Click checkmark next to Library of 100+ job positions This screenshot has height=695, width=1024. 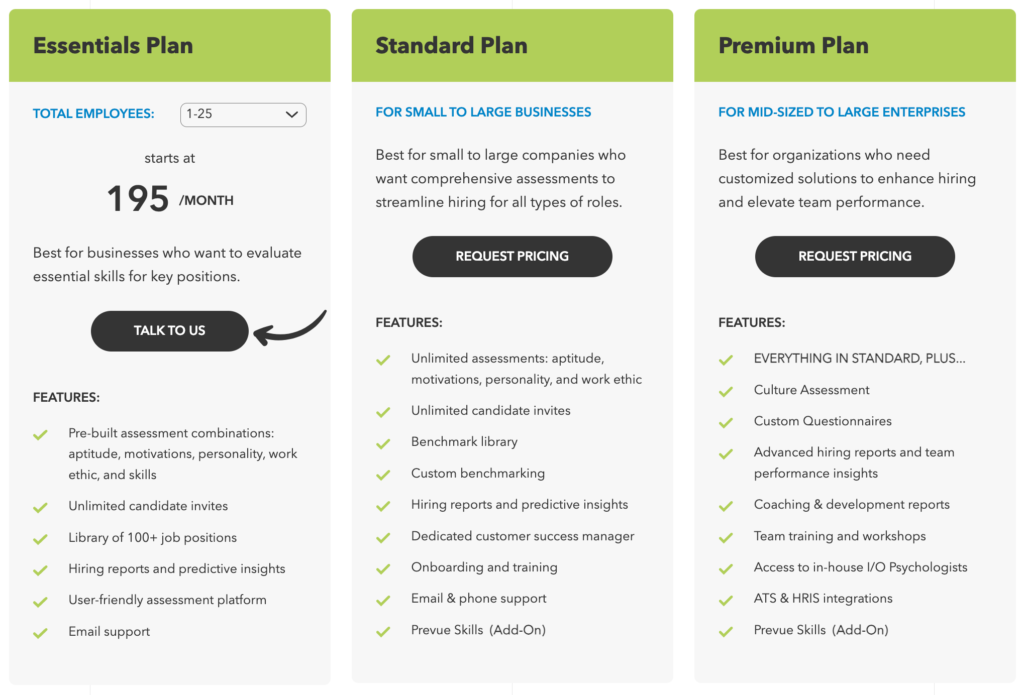click(x=40, y=539)
